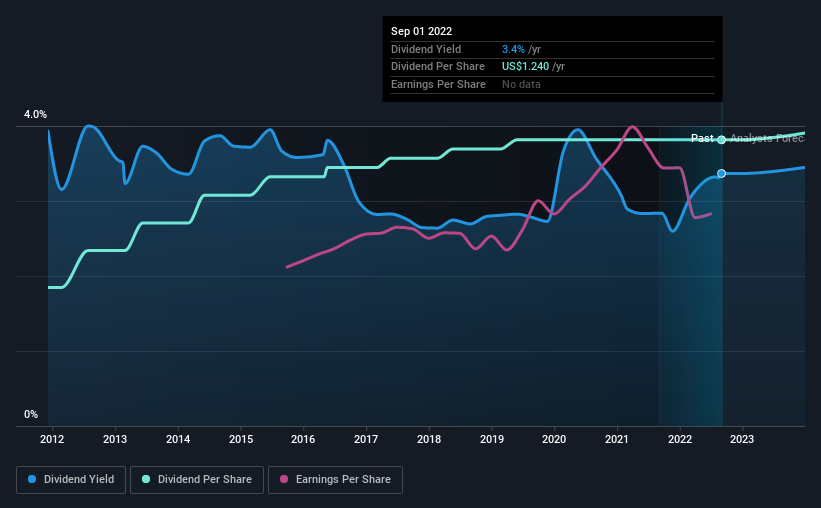Click the 2023 year label on the x-axis
Viewport: 821px width, 508px height.
point(742,439)
